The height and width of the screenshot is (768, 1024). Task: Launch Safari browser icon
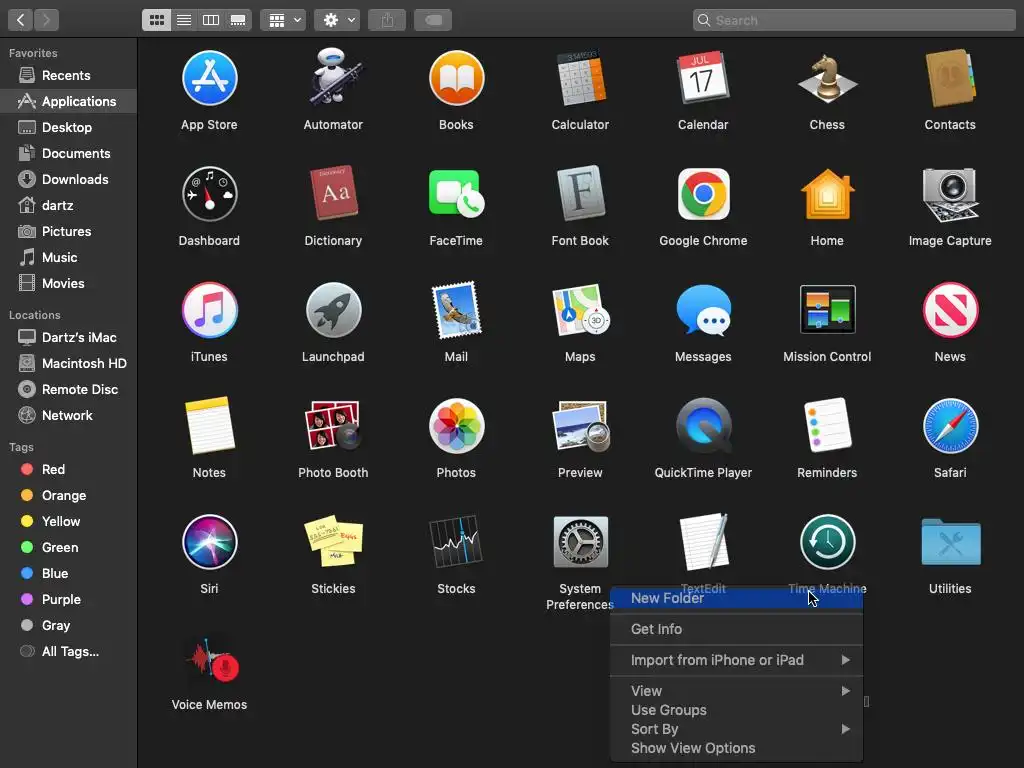(950, 426)
